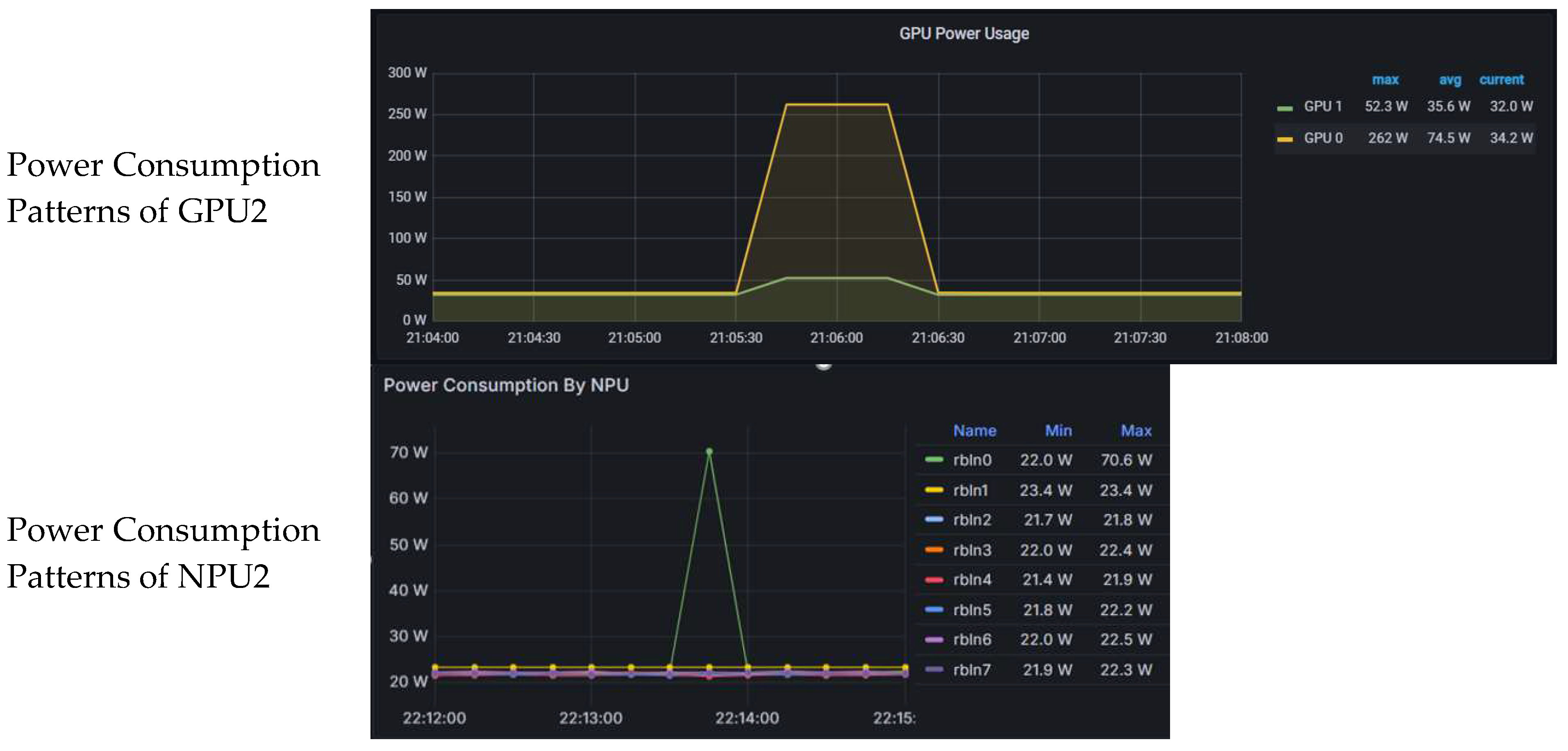Click the rbln0 peak data point at 70 W
Viewport: 1568px width, 751px height.
[709, 452]
